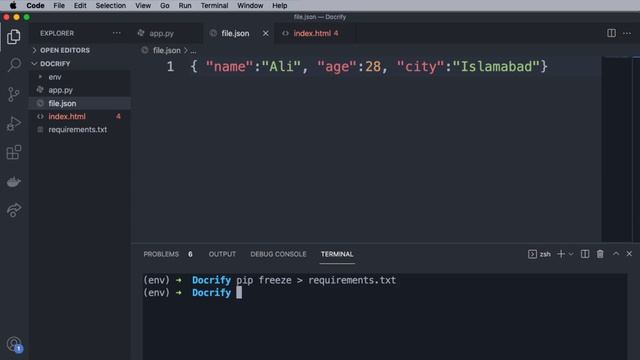Open the Selection menu
640x360 pixels.
tap(111, 6)
